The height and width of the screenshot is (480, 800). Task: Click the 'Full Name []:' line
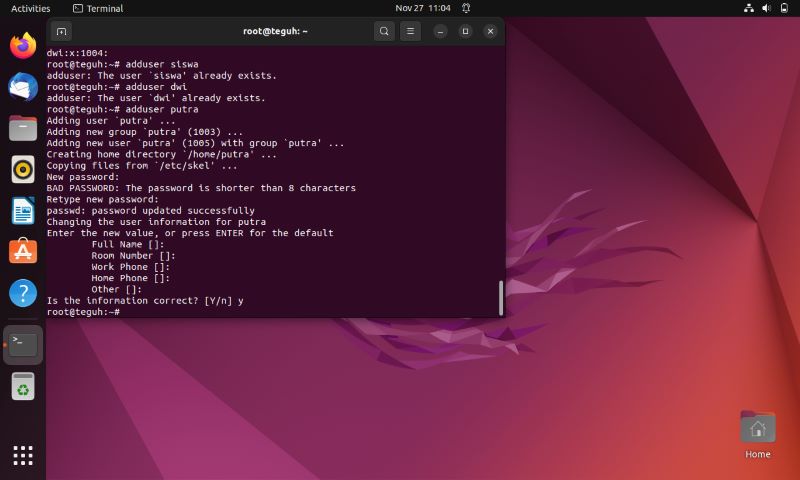pyautogui.click(x=128, y=244)
